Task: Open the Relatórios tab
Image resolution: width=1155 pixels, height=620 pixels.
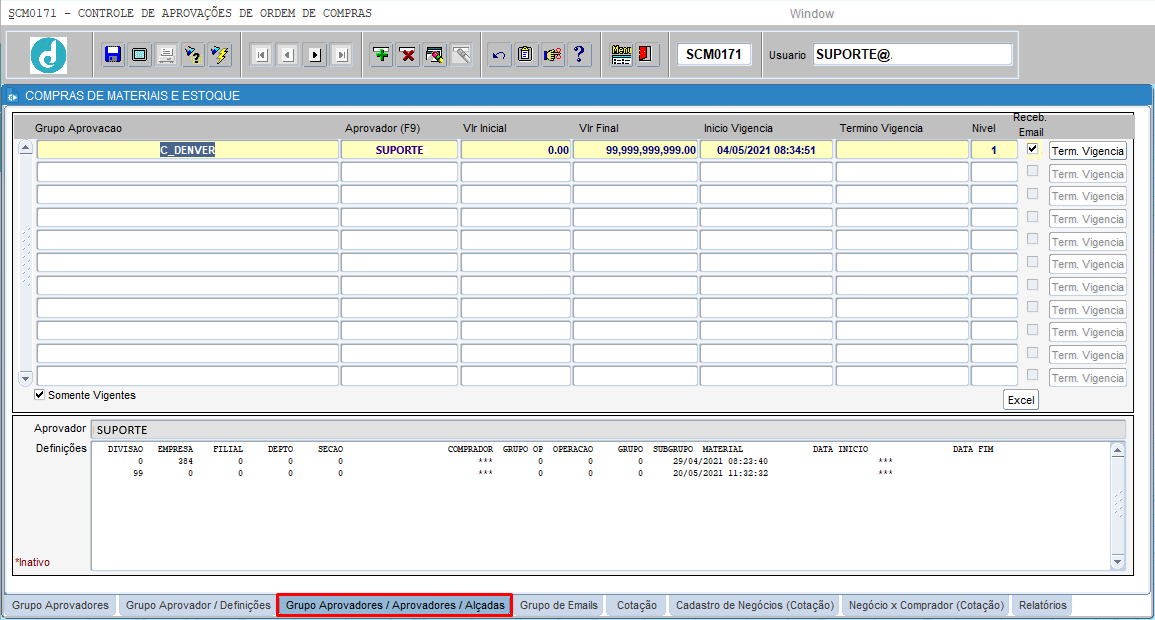Action: pos(1042,605)
